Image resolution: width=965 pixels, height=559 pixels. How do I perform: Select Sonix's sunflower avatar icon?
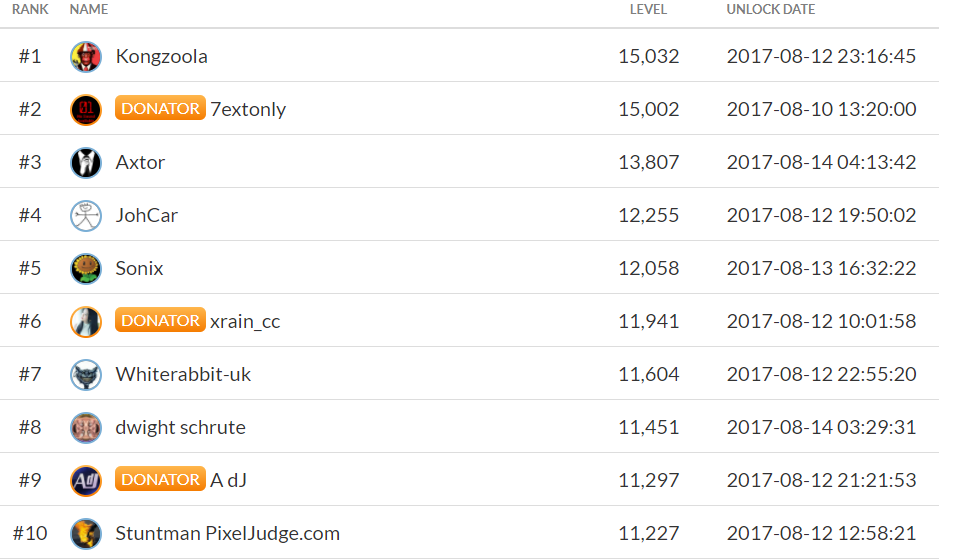[86, 269]
